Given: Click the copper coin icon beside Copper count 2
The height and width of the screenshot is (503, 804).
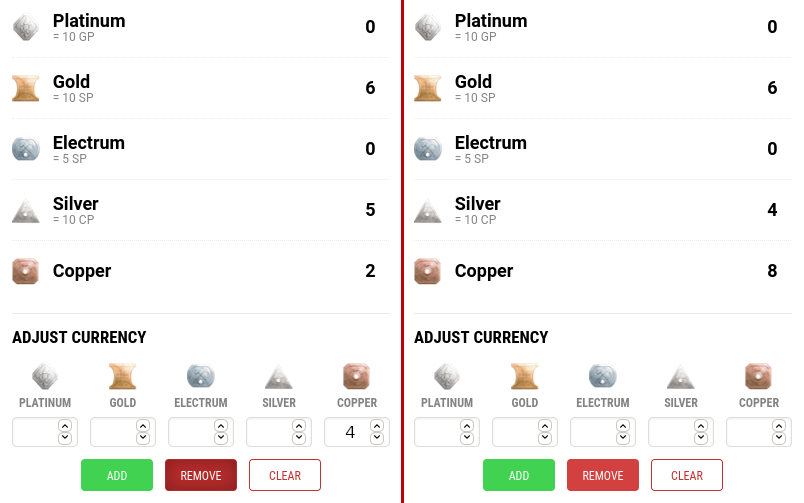Looking at the screenshot, I should point(26,271).
